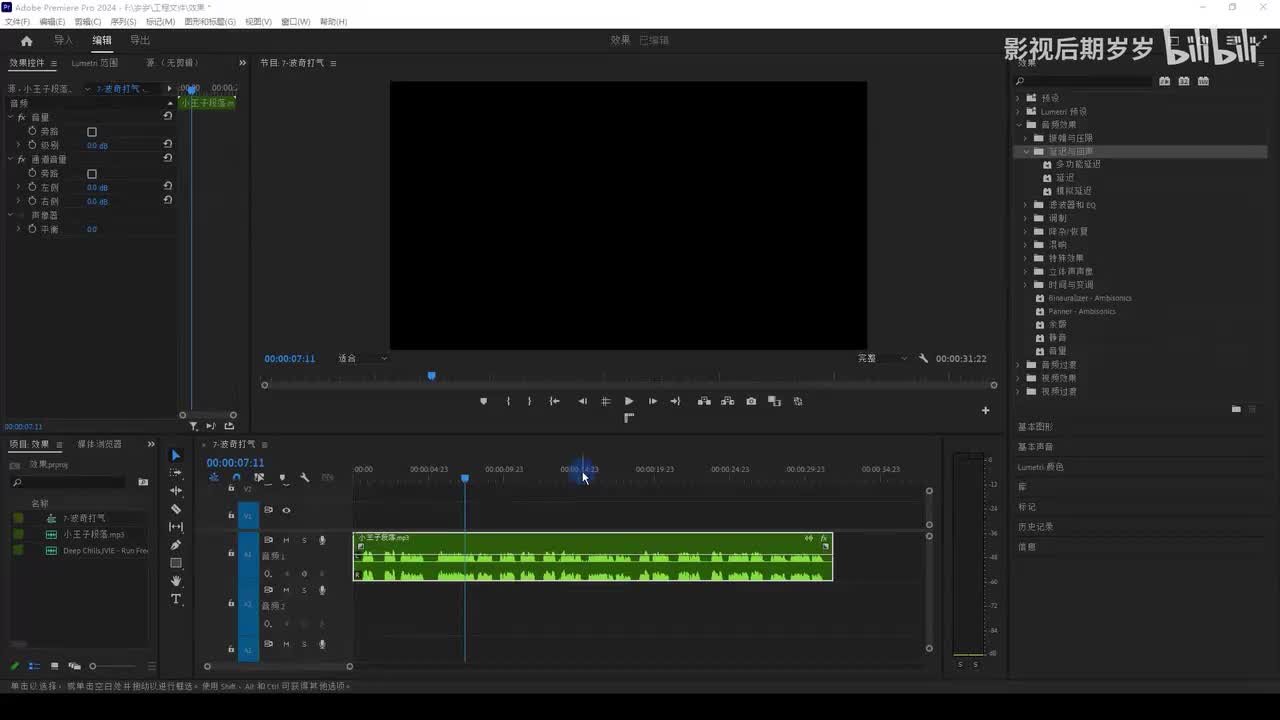Open timeline display settings wrench icon
The image size is (1280, 720).
tap(304, 478)
